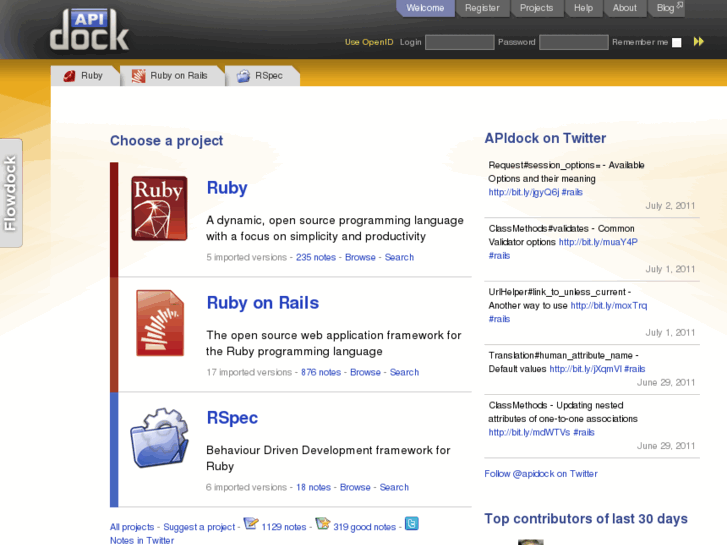727x545 pixels.
Task: Switch to the Welcome tab
Action: (425, 8)
